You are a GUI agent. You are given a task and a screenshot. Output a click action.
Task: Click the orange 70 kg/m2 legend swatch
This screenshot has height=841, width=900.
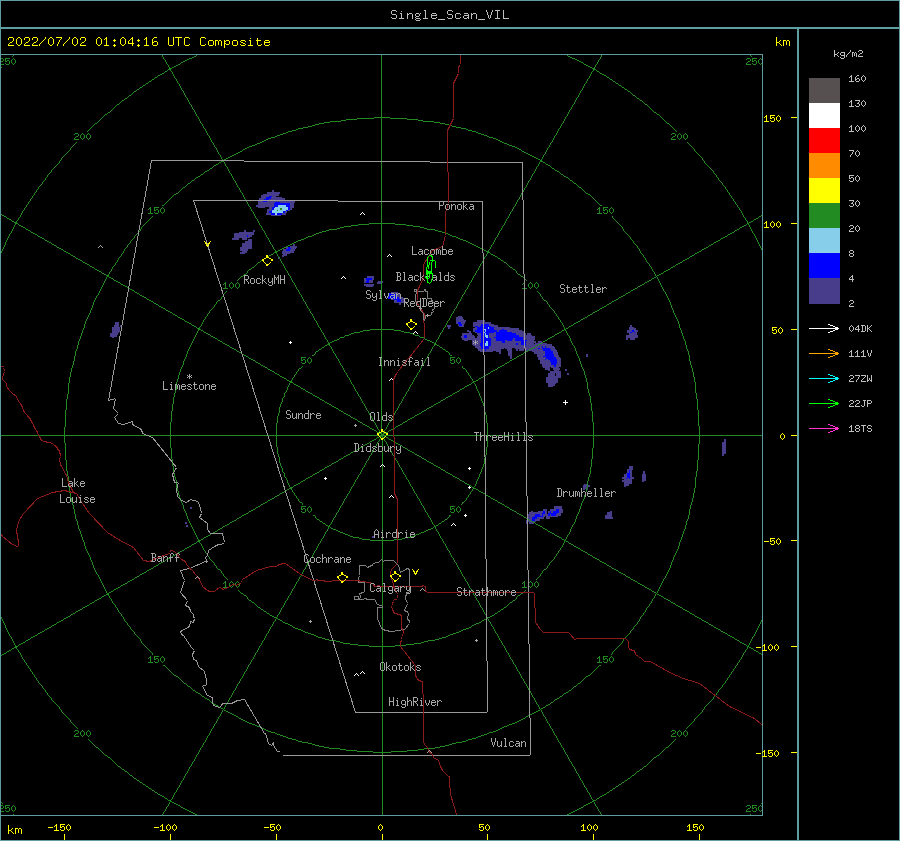tap(824, 166)
